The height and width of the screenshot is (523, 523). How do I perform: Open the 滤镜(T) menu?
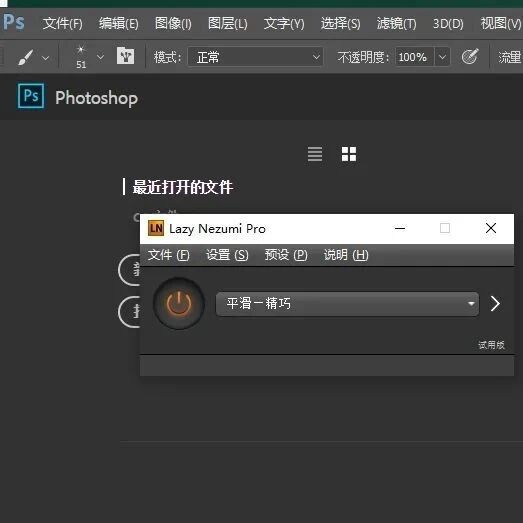396,24
